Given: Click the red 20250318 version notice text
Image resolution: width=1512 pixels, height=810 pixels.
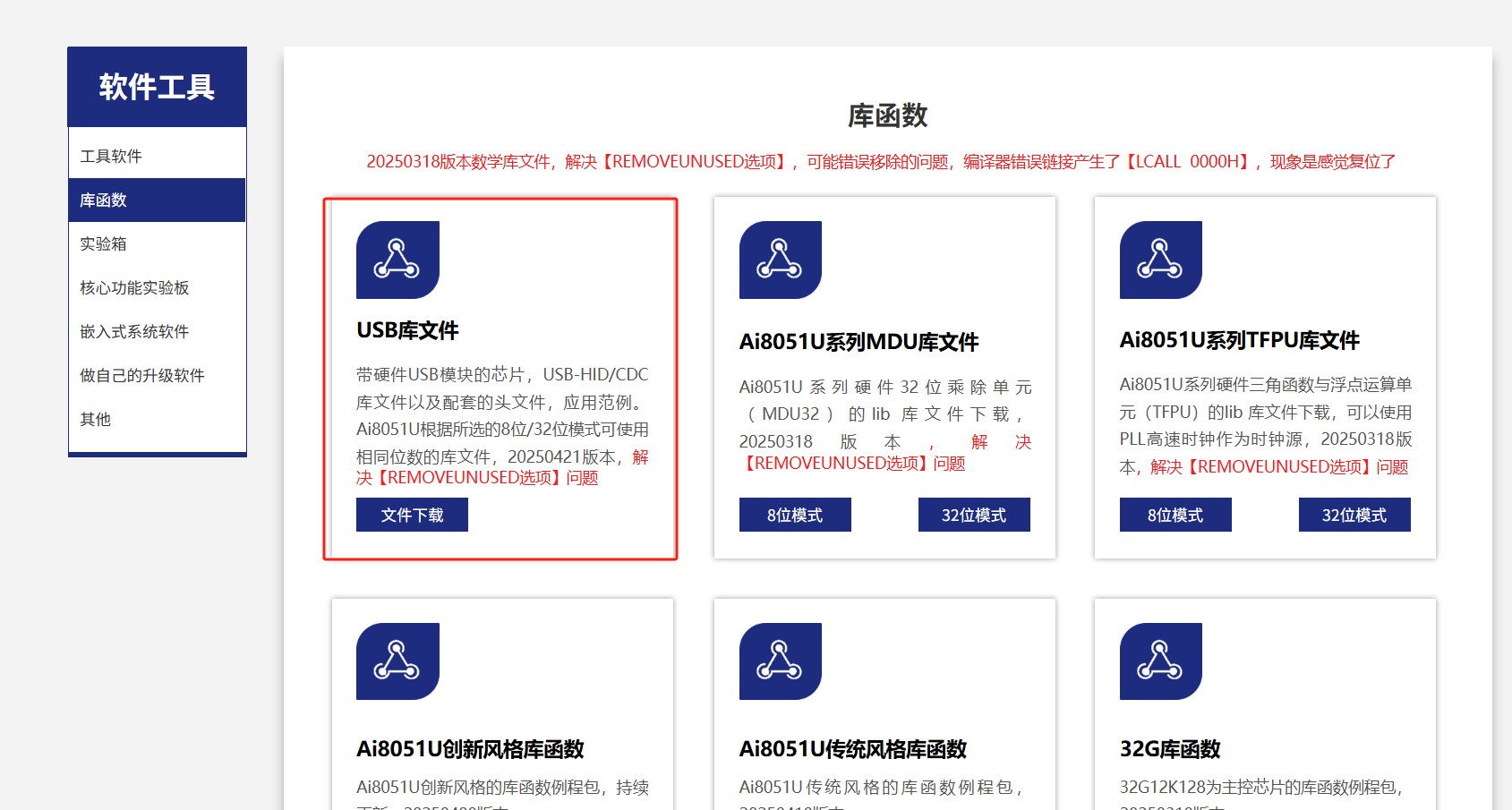Looking at the screenshot, I should point(880,162).
